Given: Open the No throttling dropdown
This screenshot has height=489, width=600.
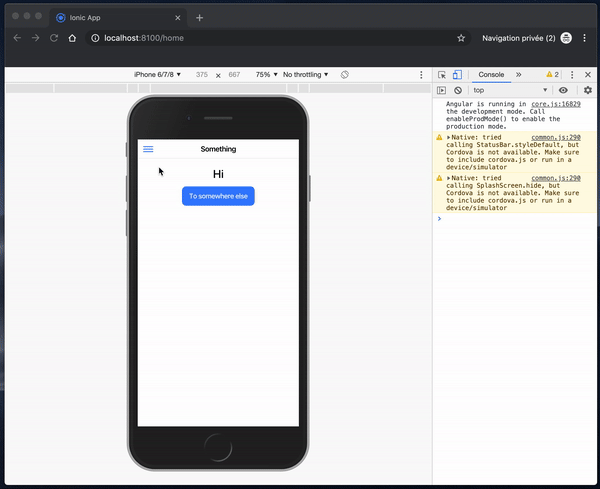Looking at the screenshot, I should coord(306,75).
